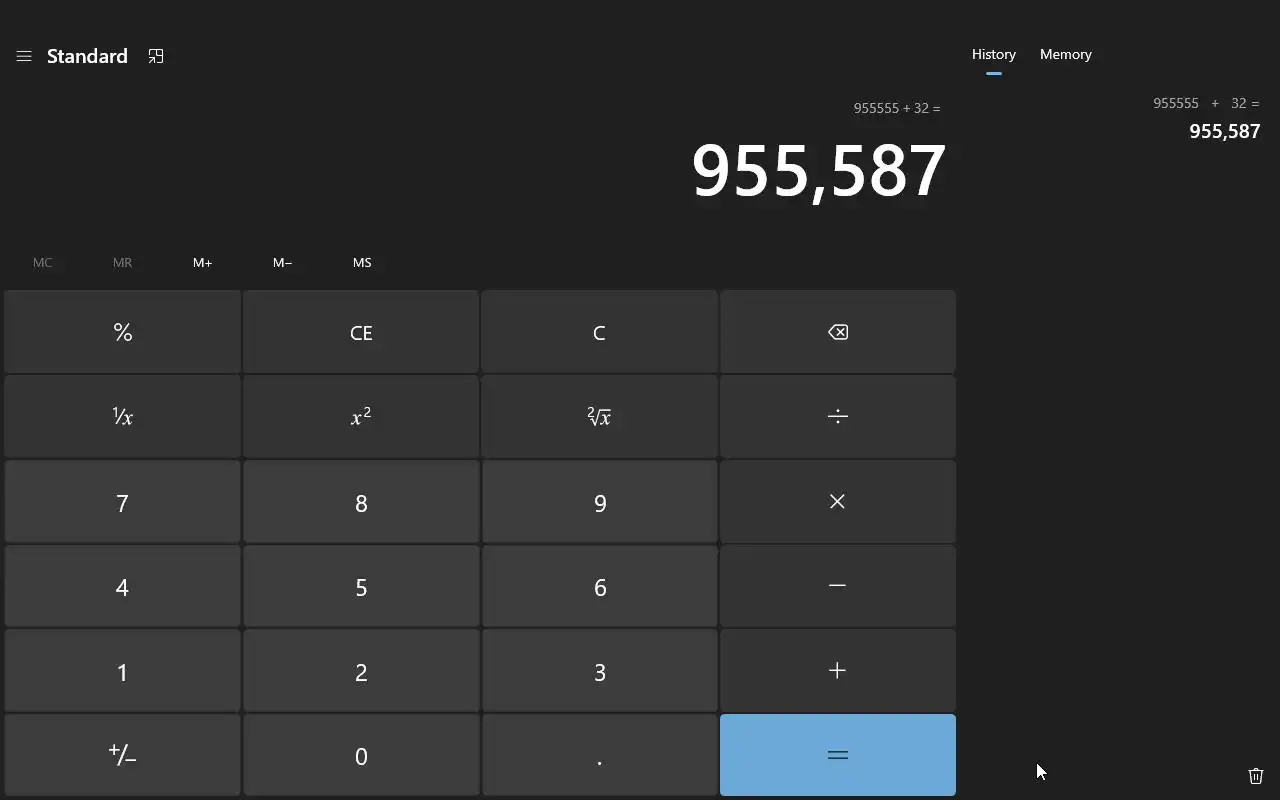Click the C clear key
The width and height of the screenshot is (1280, 800).
[x=600, y=332]
